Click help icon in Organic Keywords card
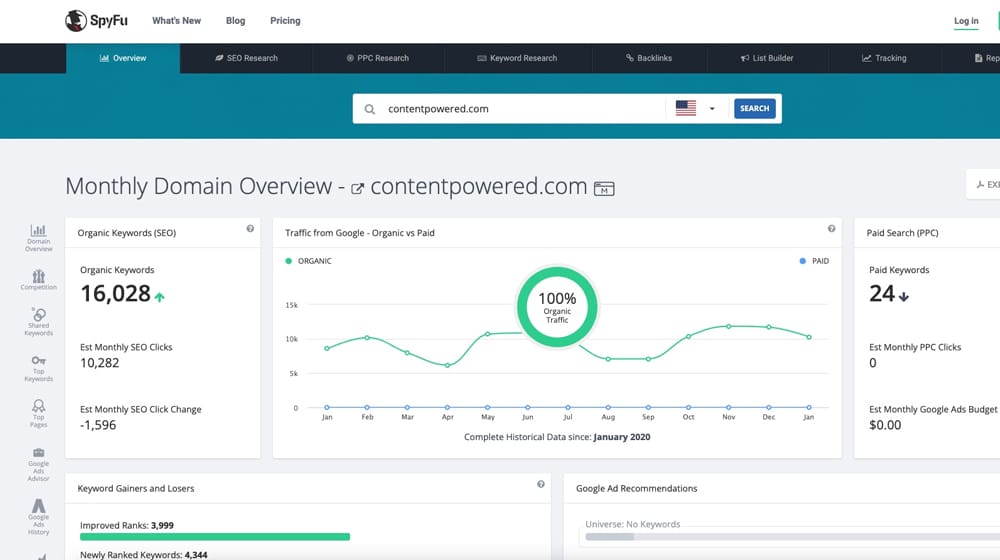The width and height of the screenshot is (1000, 560). 250,228
